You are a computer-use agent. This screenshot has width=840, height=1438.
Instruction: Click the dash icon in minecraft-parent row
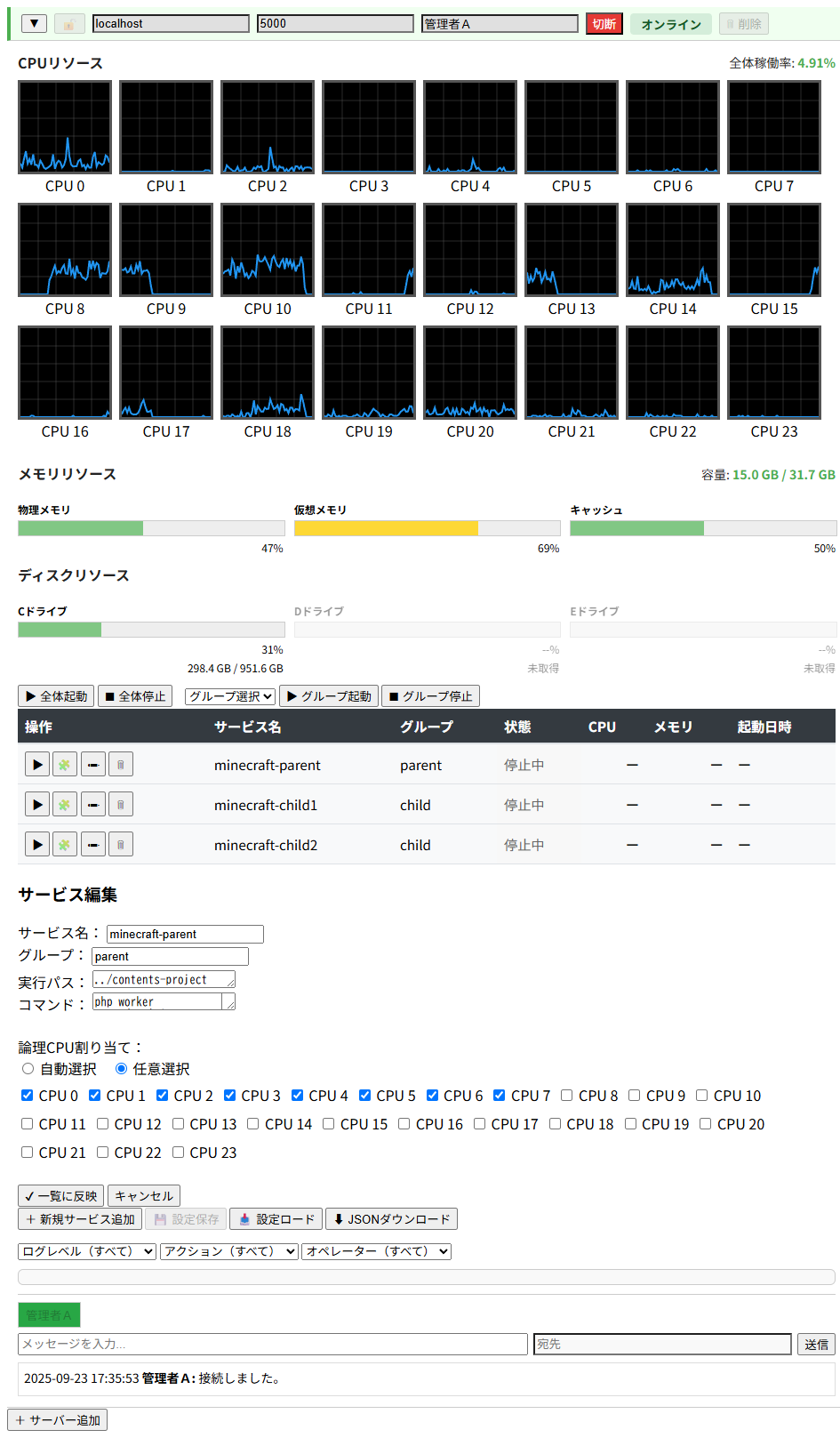tap(92, 764)
